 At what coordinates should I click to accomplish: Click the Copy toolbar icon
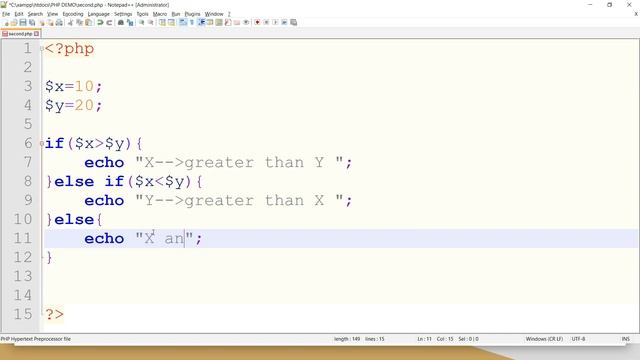click(79, 22)
